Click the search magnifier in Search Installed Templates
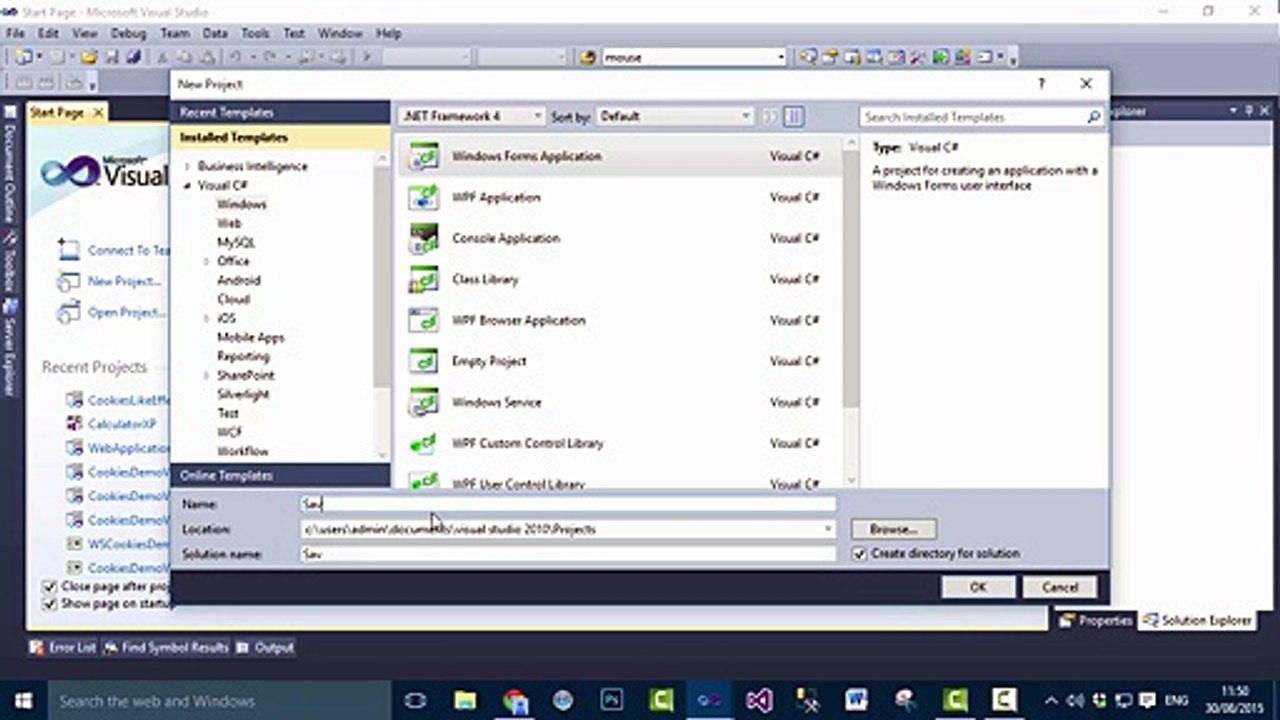The image size is (1280, 720). [x=1094, y=117]
